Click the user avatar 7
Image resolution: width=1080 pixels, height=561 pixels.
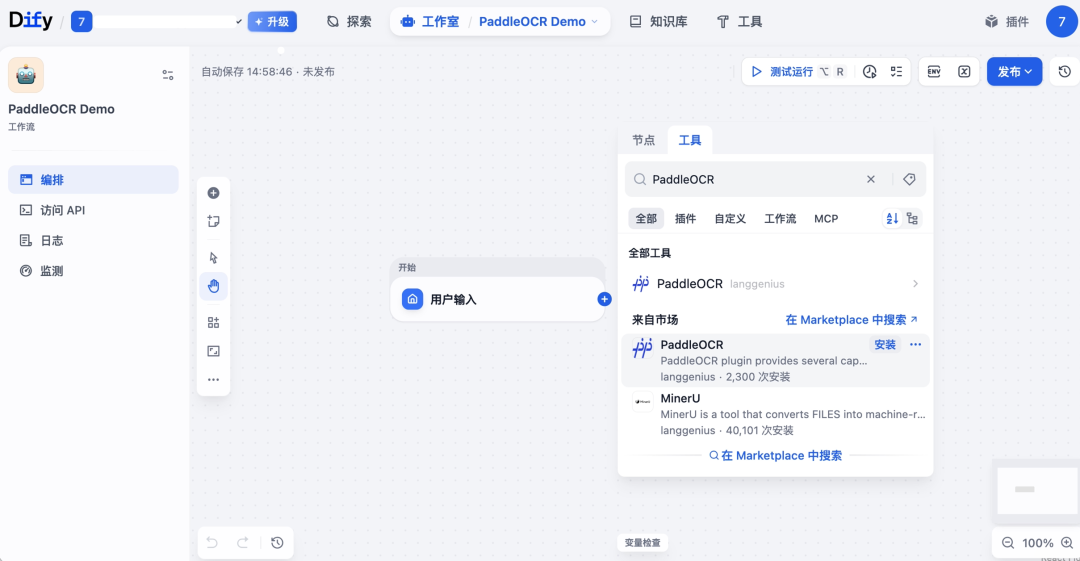[x=1061, y=21]
